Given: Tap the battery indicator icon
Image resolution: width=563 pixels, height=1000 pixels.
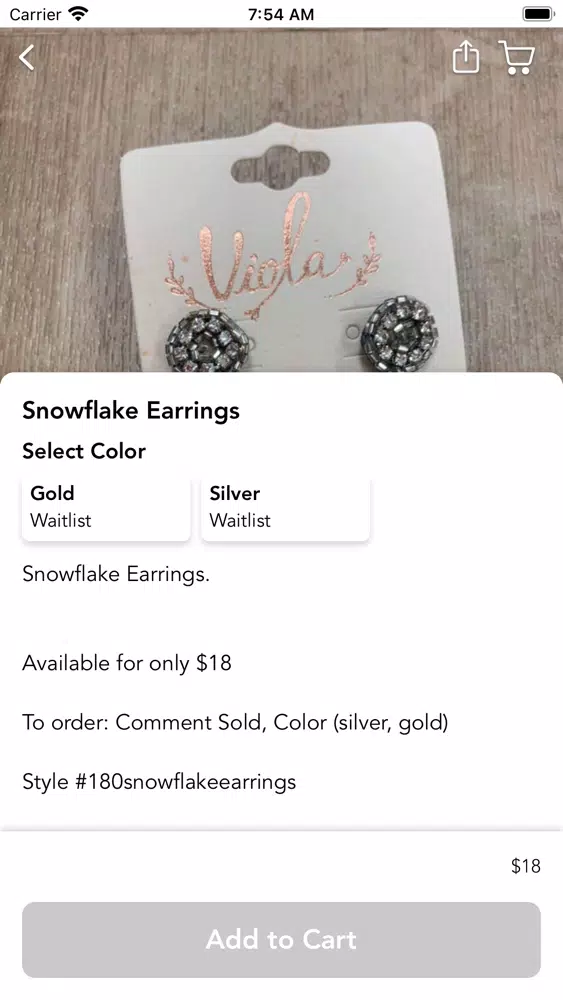Looking at the screenshot, I should (x=537, y=13).
